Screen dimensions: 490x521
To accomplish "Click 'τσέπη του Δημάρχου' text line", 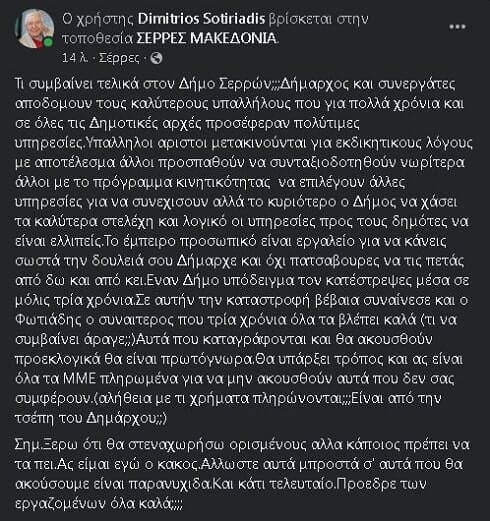I will (x=91, y=418).
